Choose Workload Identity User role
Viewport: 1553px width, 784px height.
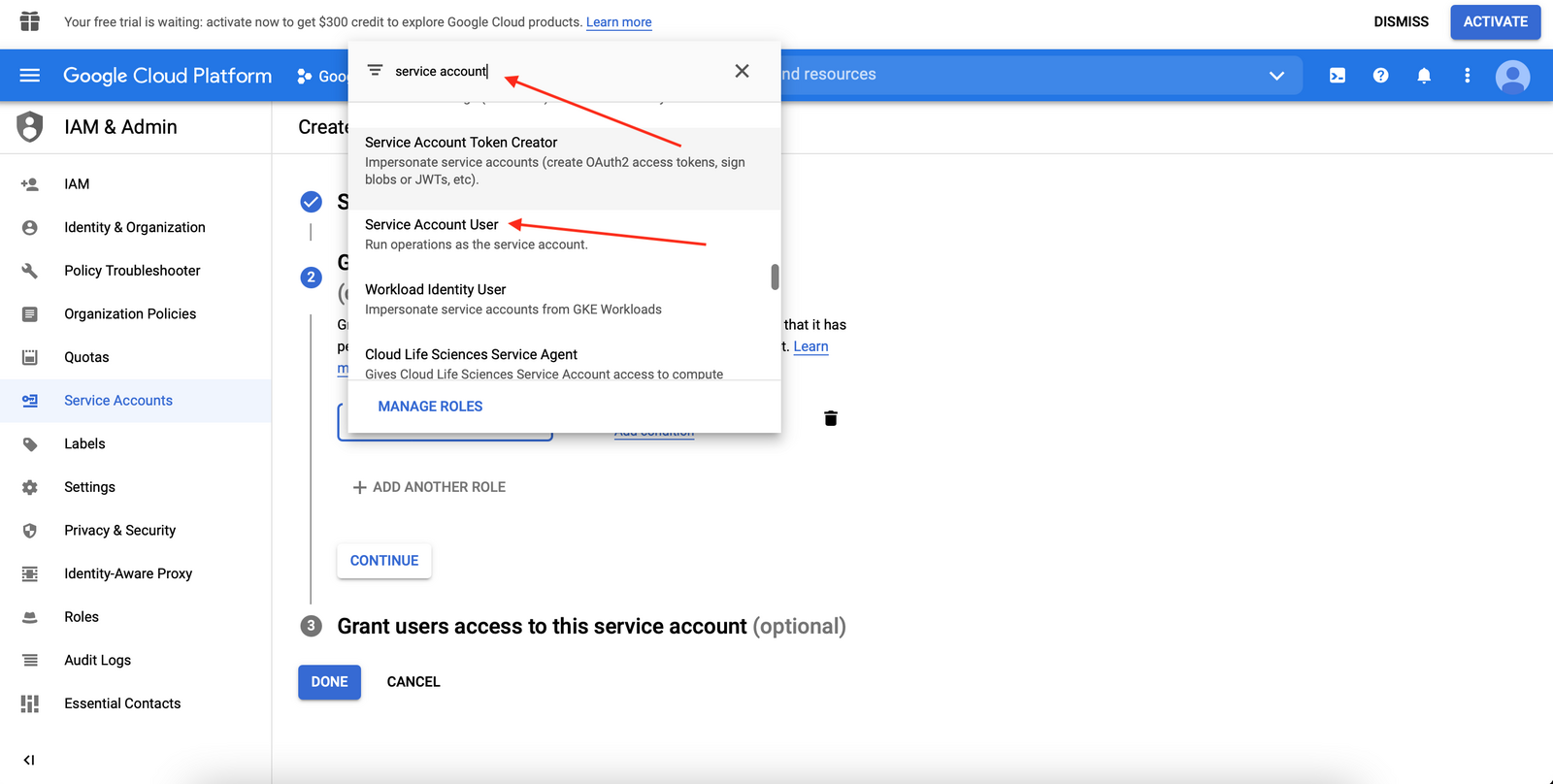[x=436, y=290]
